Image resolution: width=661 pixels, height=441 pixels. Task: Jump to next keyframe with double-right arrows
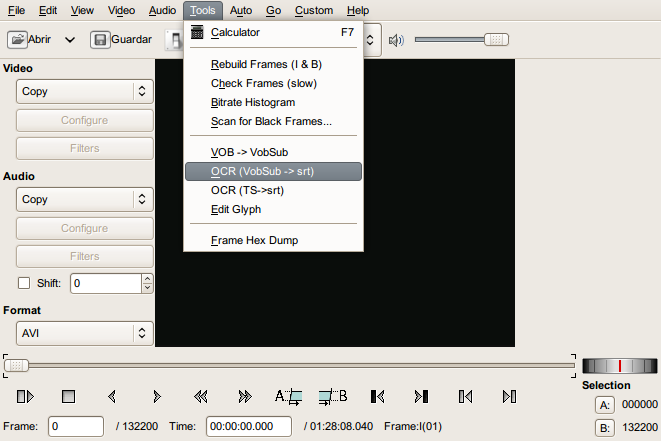(245, 396)
